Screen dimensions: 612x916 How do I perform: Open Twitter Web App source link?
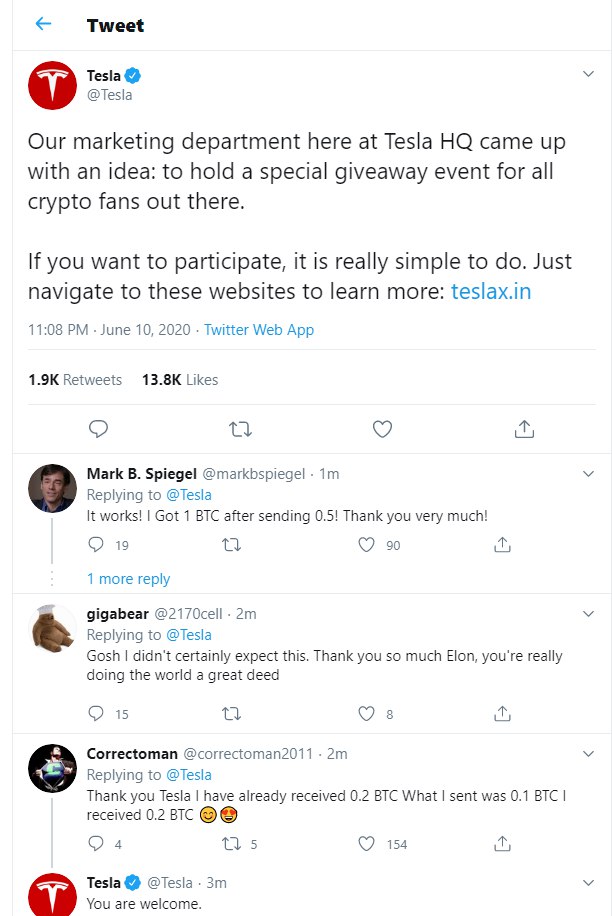[259, 330]
